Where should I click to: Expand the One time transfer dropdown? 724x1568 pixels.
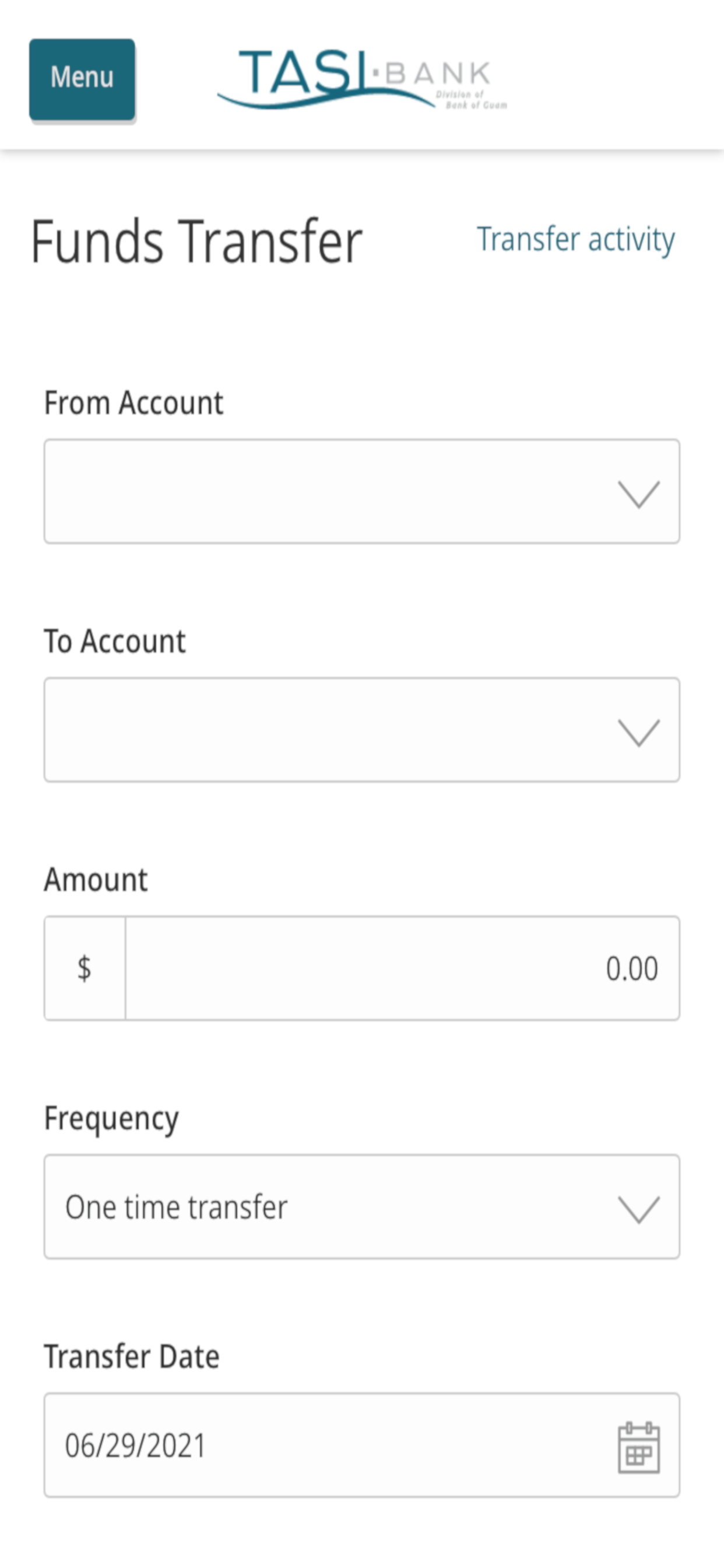tap(362, 1206)
